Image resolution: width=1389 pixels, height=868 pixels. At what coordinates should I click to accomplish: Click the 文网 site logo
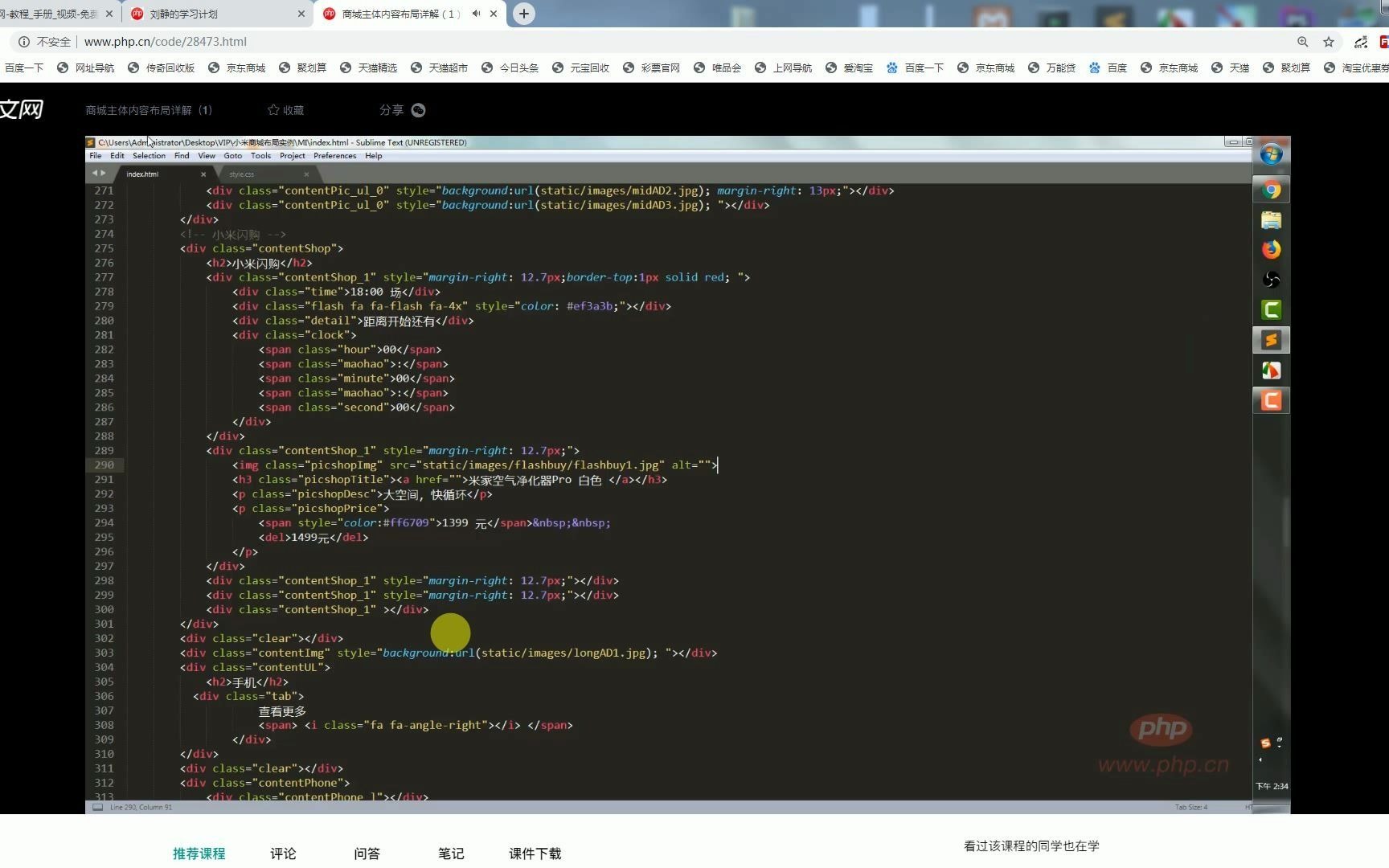(x=22, y=109)
